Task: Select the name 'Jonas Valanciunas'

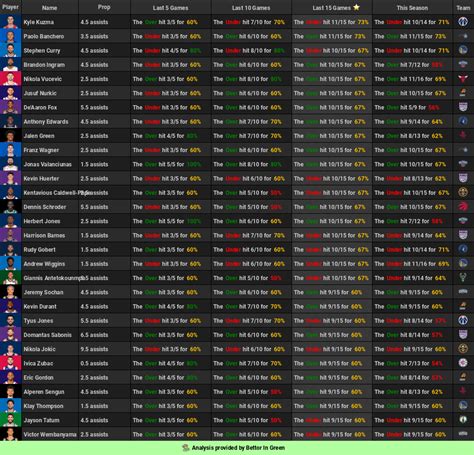Action: 47,164
